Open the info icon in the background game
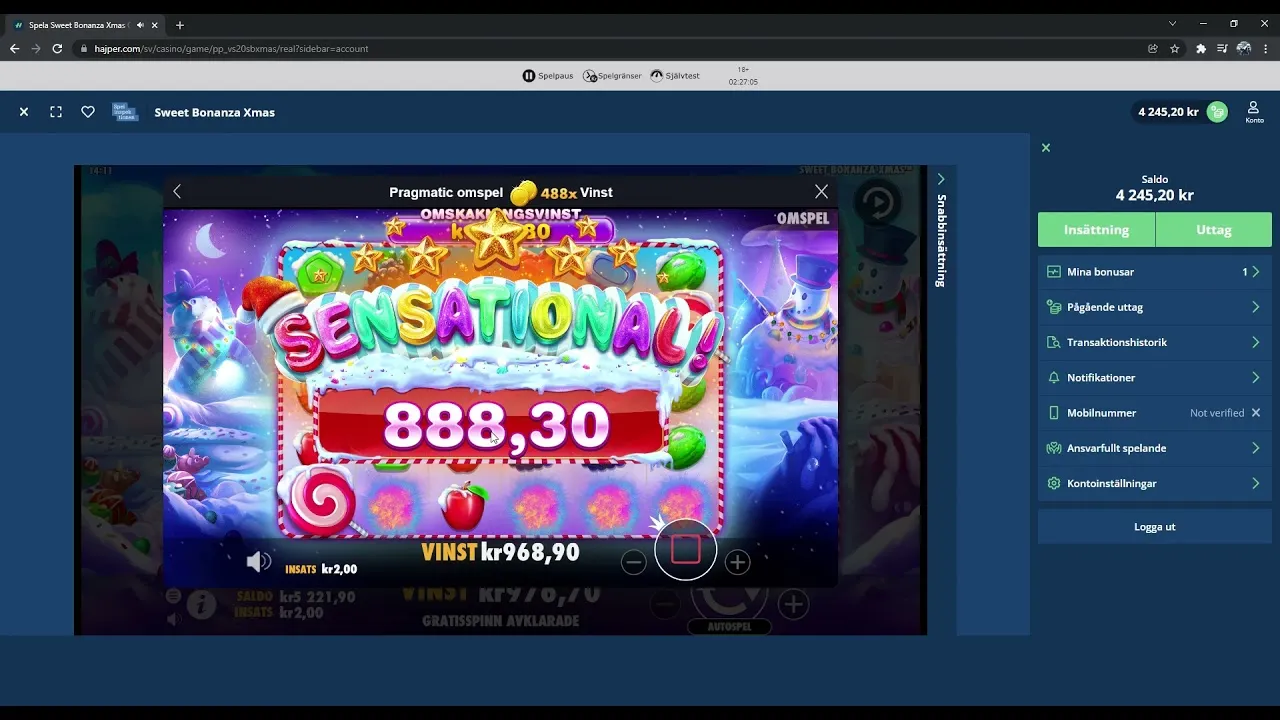 click(x=201, y=604)
